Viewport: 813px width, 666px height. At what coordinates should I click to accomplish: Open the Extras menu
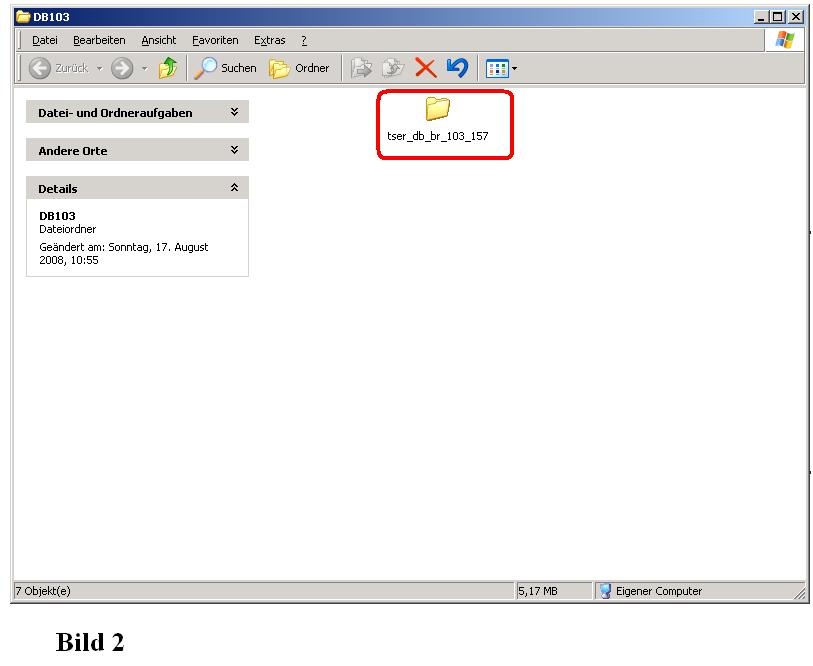[269, 40]
